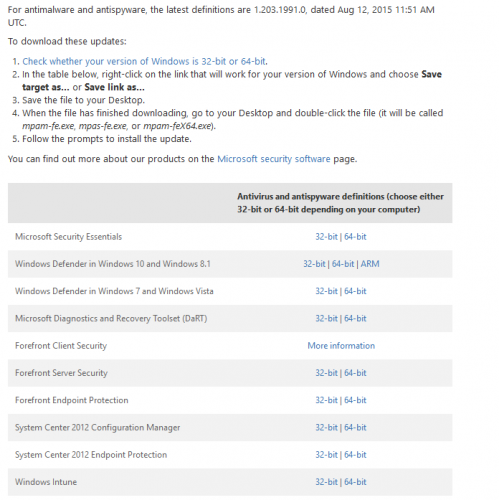Viewport: 499px width, 500px height.
Task: Download 32-bit Forefront Server Security definitions
Action: (x=326, y=373)
